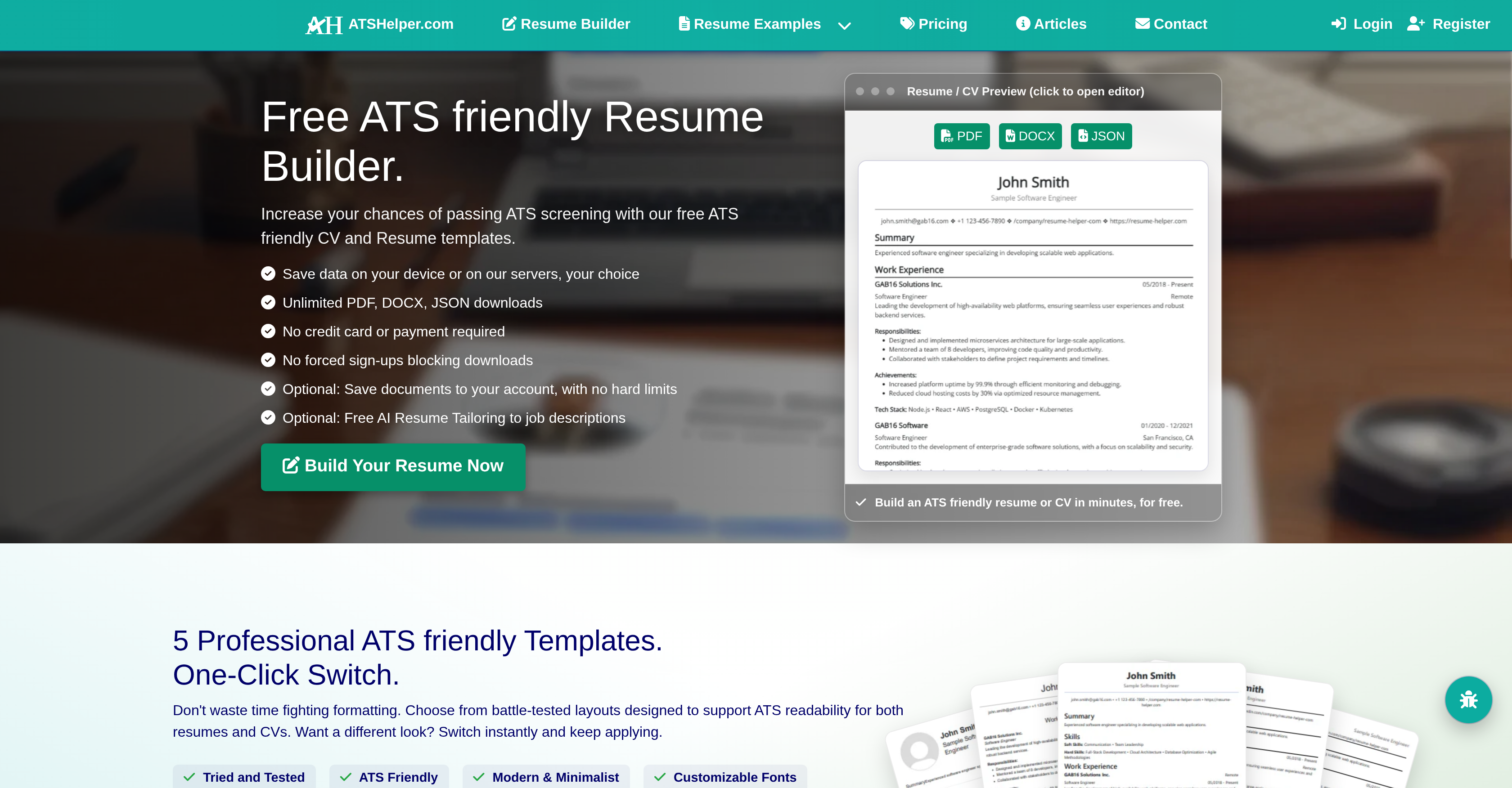Click the 'Modern & Minimalist' badge
This screenshot has height=788, width=1512.
coord(546,777)
